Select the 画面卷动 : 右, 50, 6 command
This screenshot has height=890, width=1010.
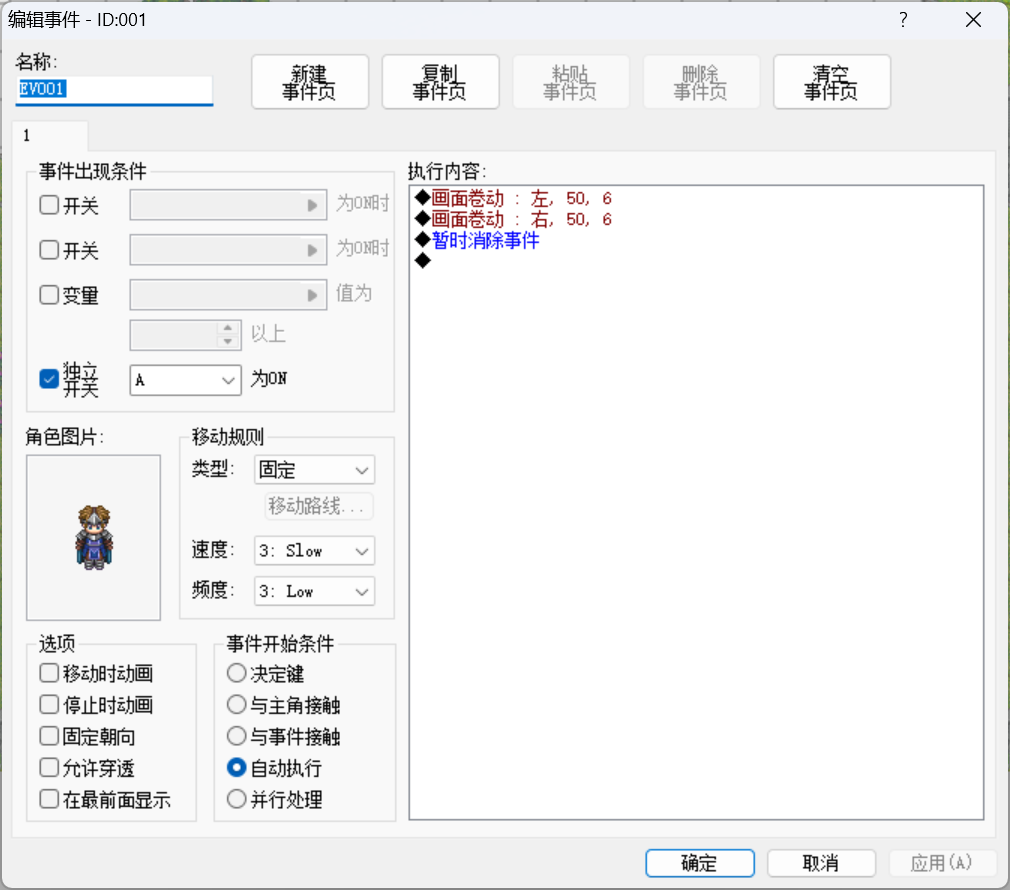coord(513,220)
